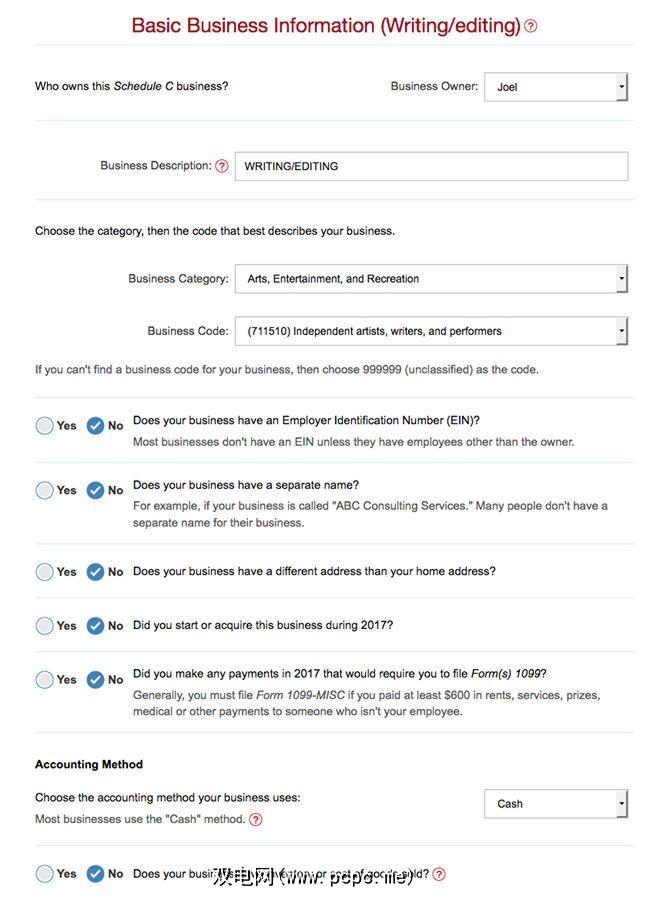Screen dimensions: 670x900
Task: Click the help icon beside the page title
Action: coord(531,26)
